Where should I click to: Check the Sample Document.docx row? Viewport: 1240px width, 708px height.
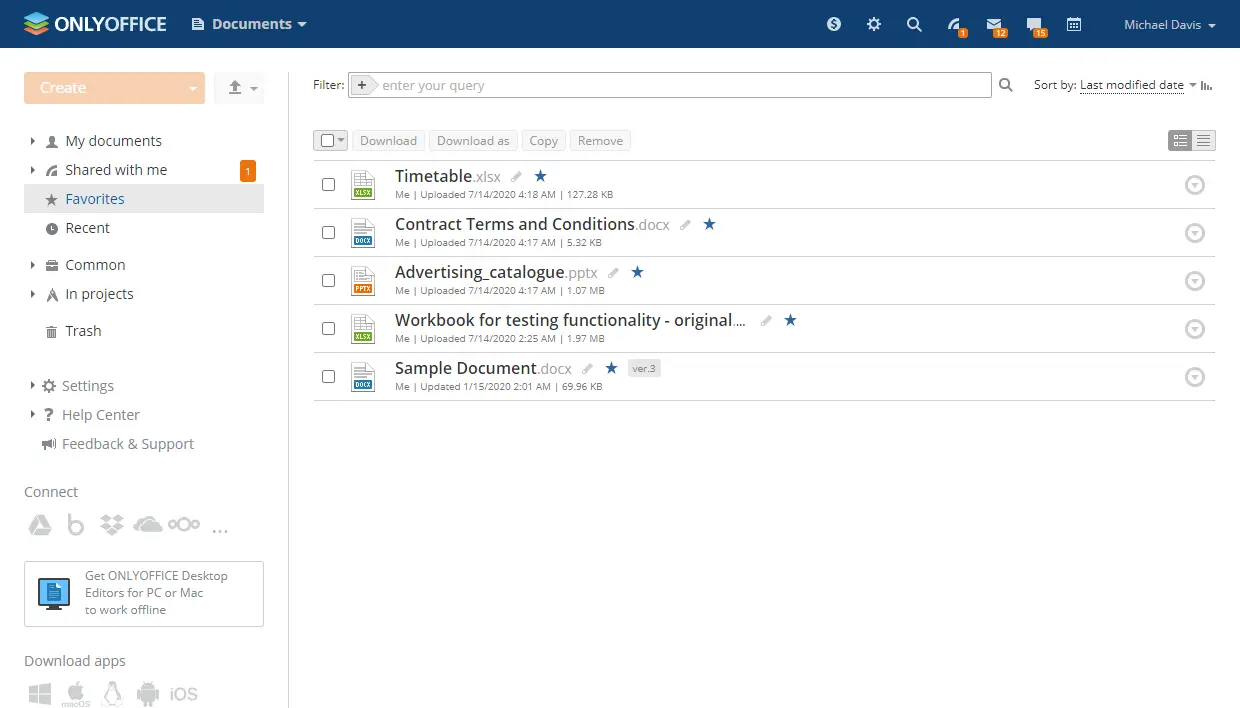pos(328,377)
